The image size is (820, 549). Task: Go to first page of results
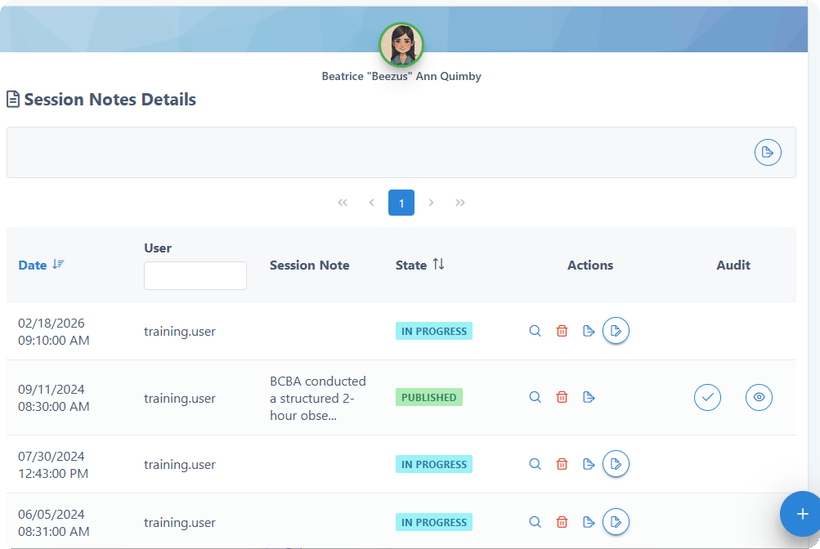click(343, 202)
